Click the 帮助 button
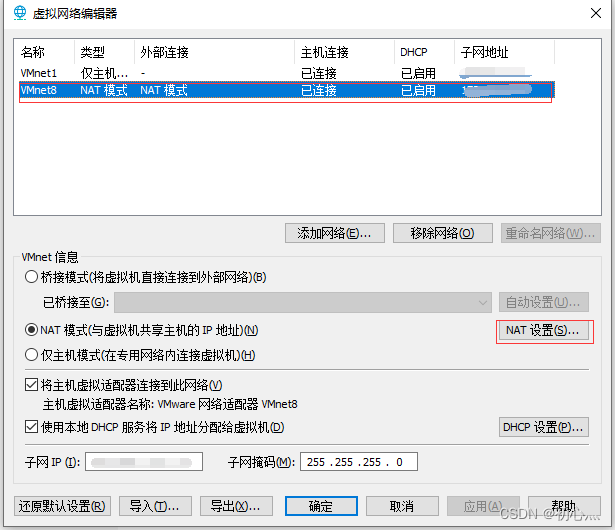The image size is (615, 530). click(564, 506)
